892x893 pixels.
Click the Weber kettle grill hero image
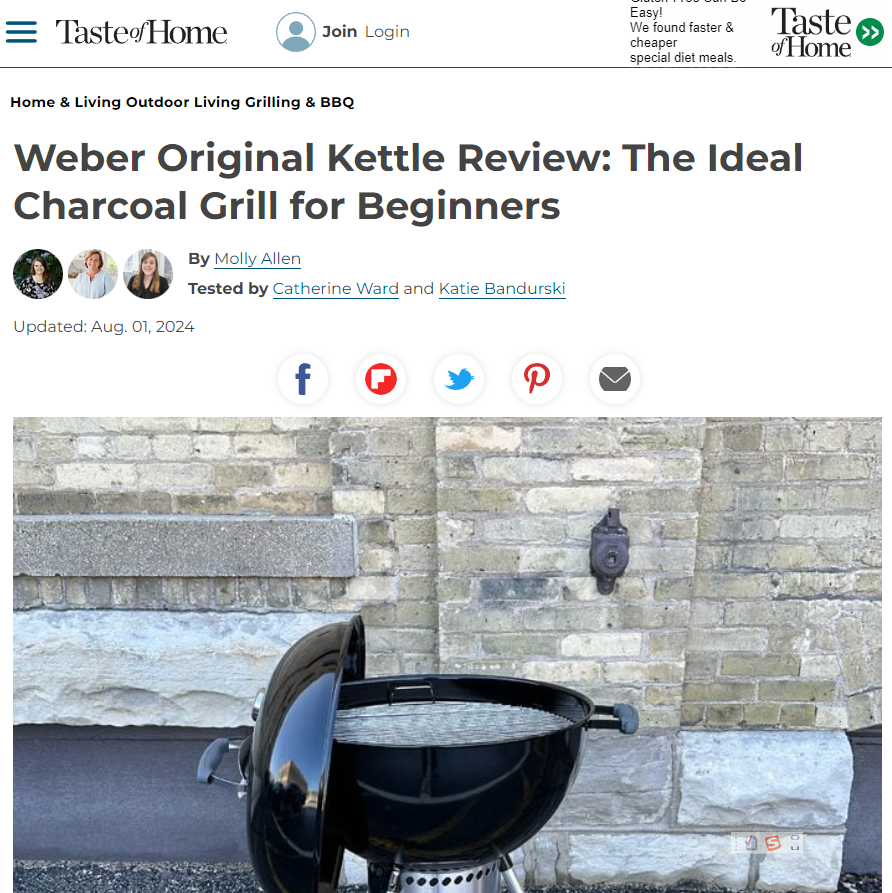point(447,655)
